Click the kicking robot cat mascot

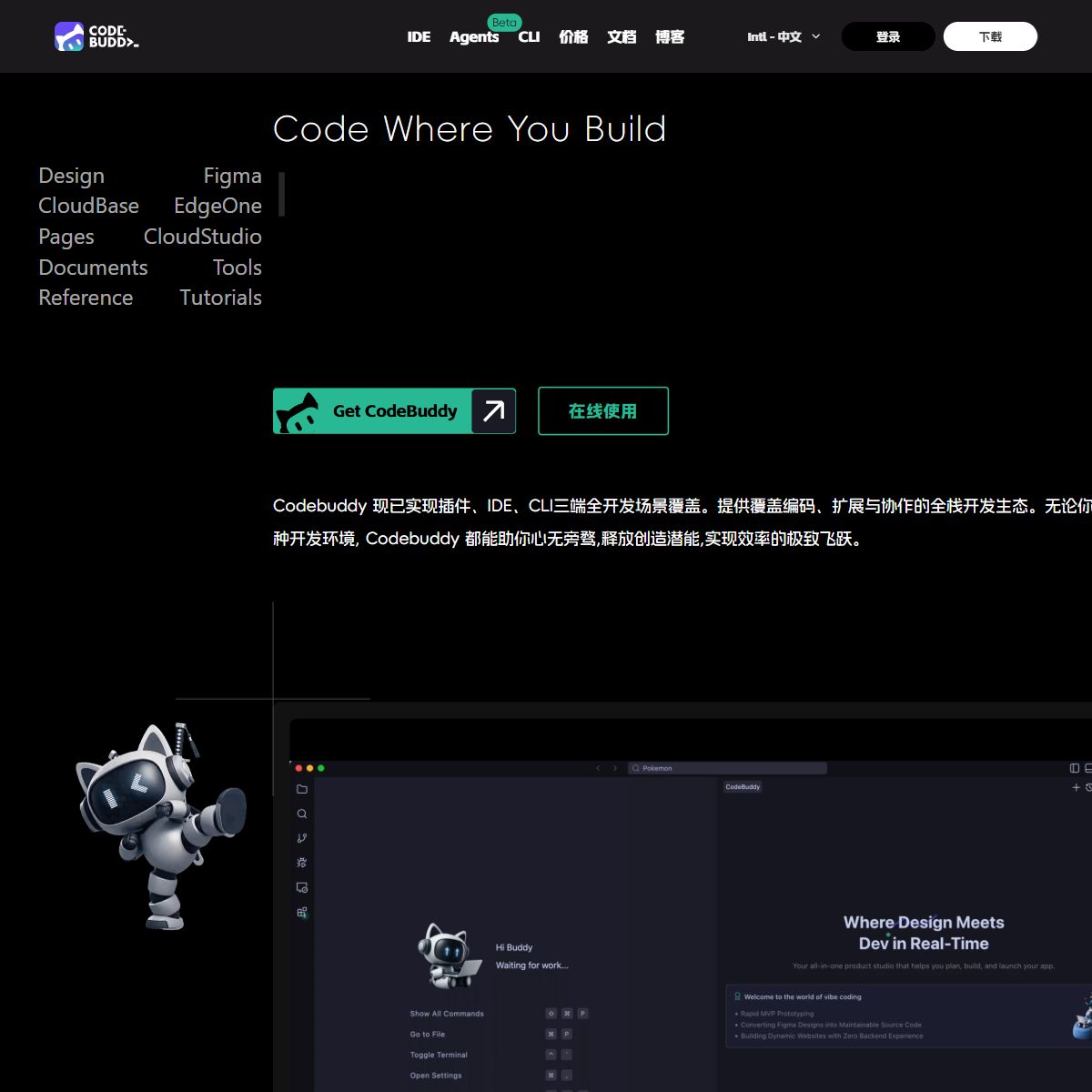[161, 826]
